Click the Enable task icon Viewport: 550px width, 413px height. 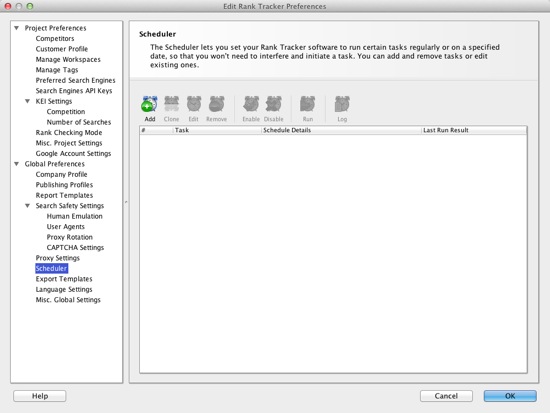(251, 104)
